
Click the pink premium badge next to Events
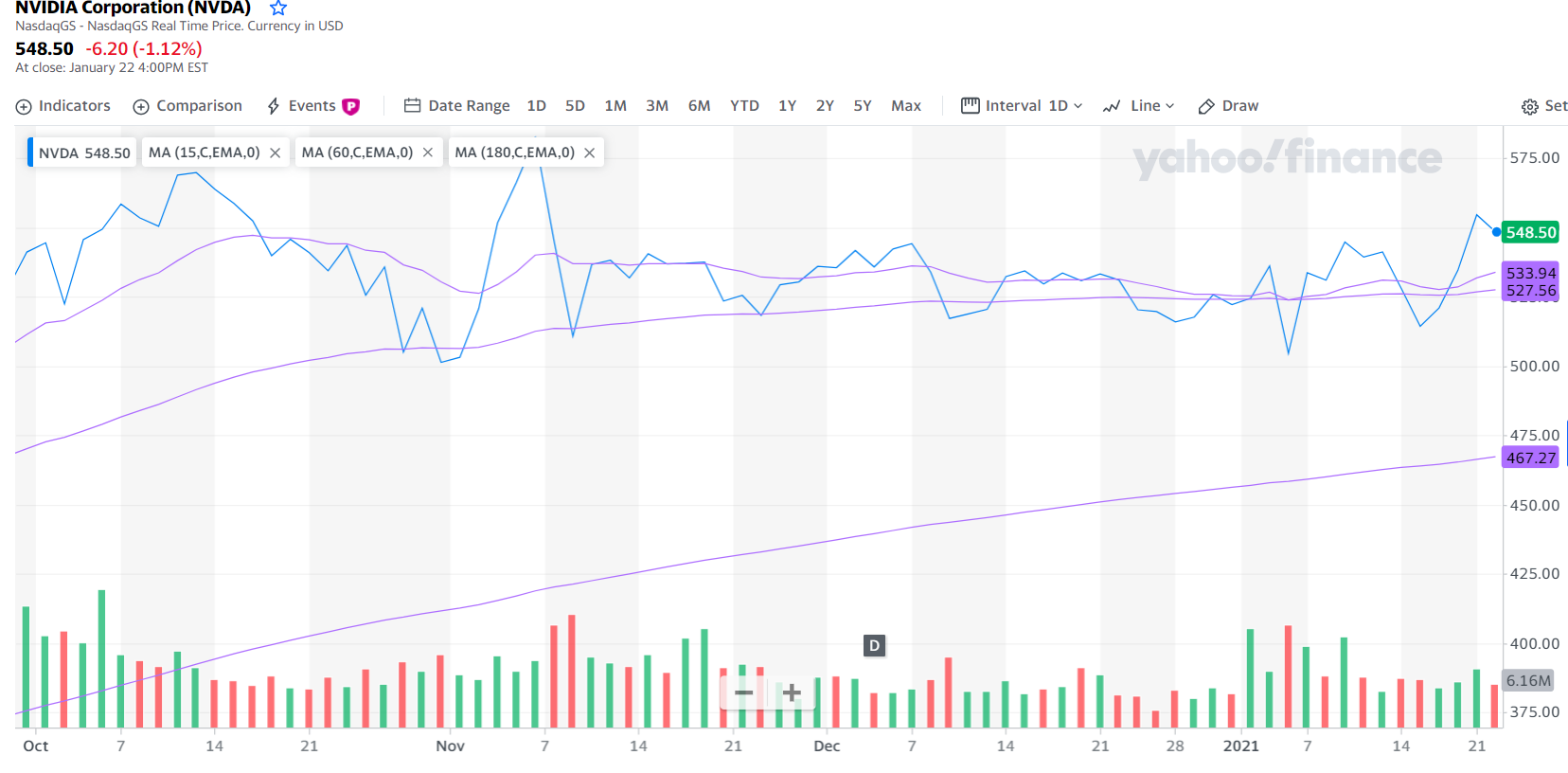(x=351, y=106)
